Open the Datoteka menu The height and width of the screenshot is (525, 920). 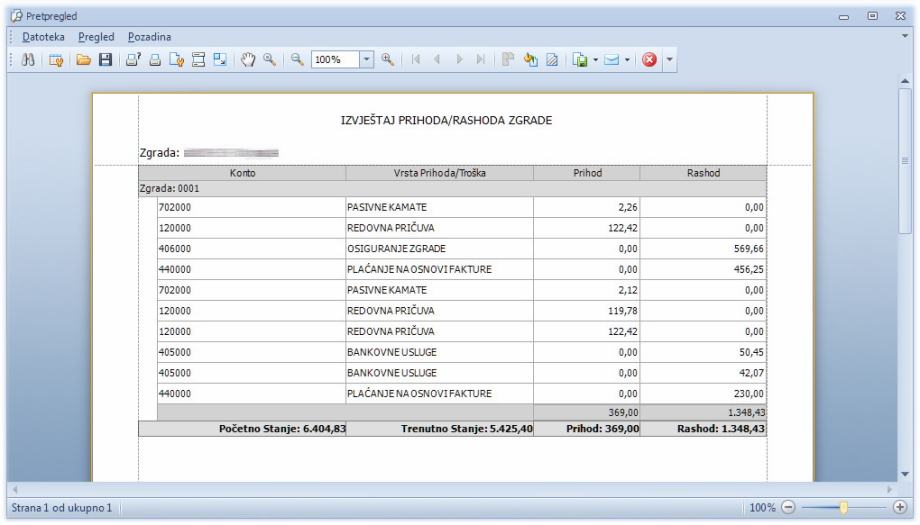(43, 37)
